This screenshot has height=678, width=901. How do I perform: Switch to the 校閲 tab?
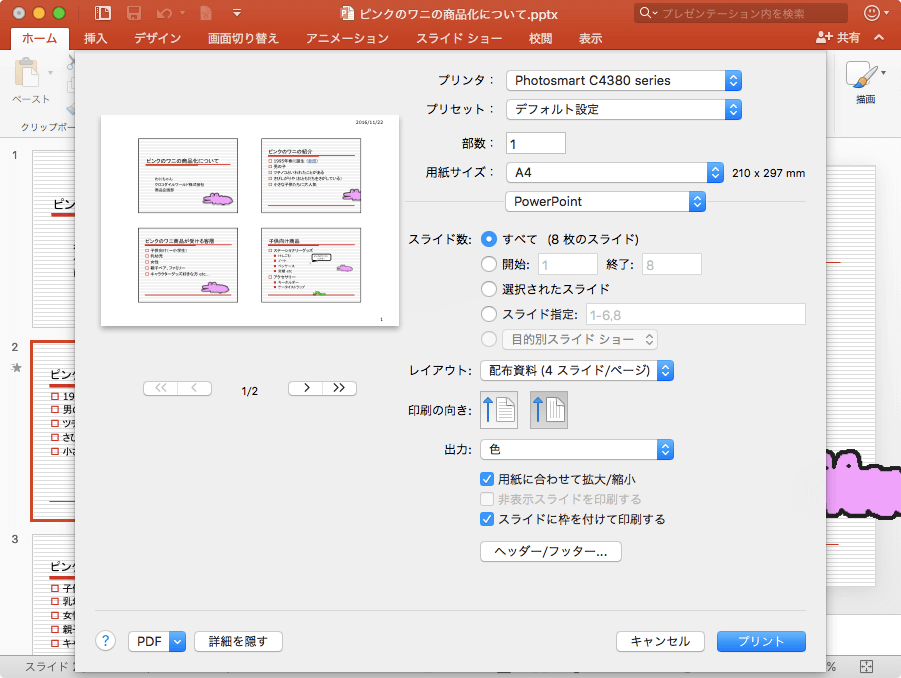coord(540,38)
